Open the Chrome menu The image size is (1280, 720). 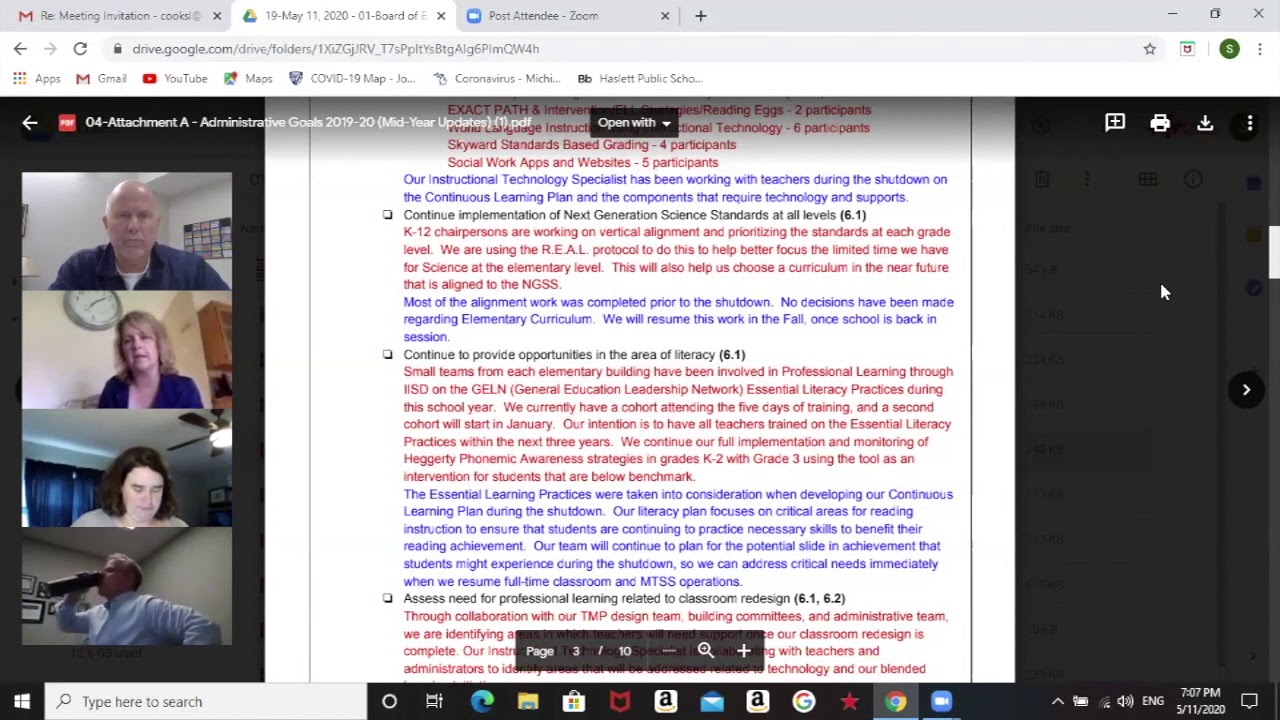[x=1259, y=48]
